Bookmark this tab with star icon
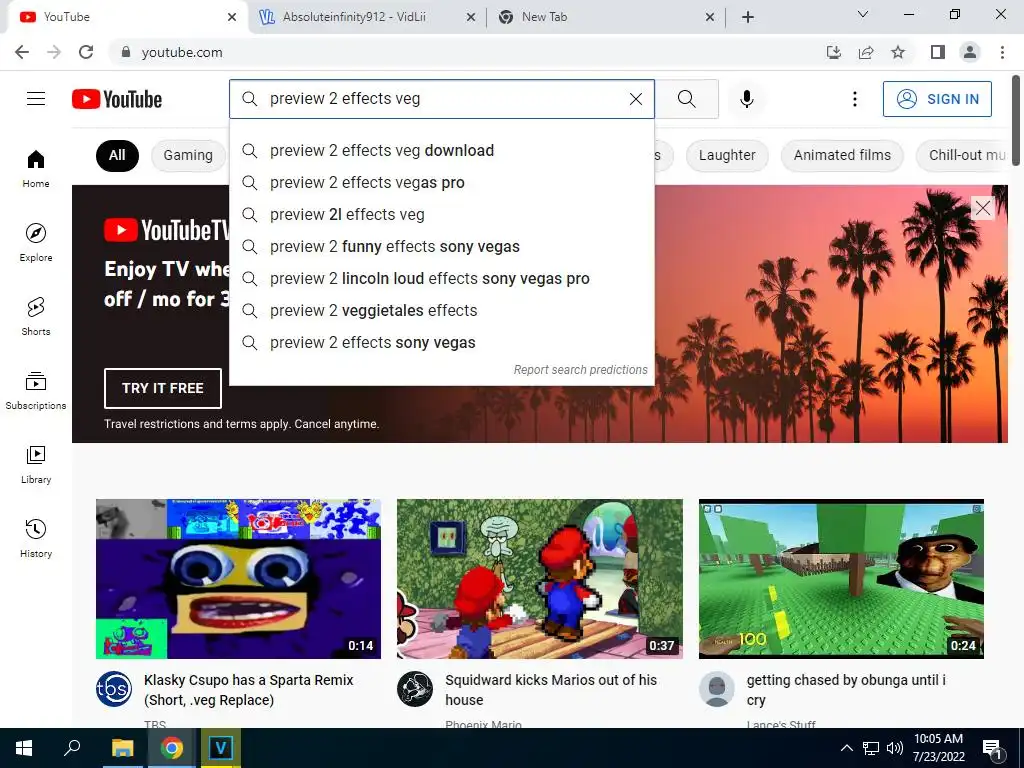The height and width of the screenshot is (768, 1024). pyautogui.click(x=898, y=52)
